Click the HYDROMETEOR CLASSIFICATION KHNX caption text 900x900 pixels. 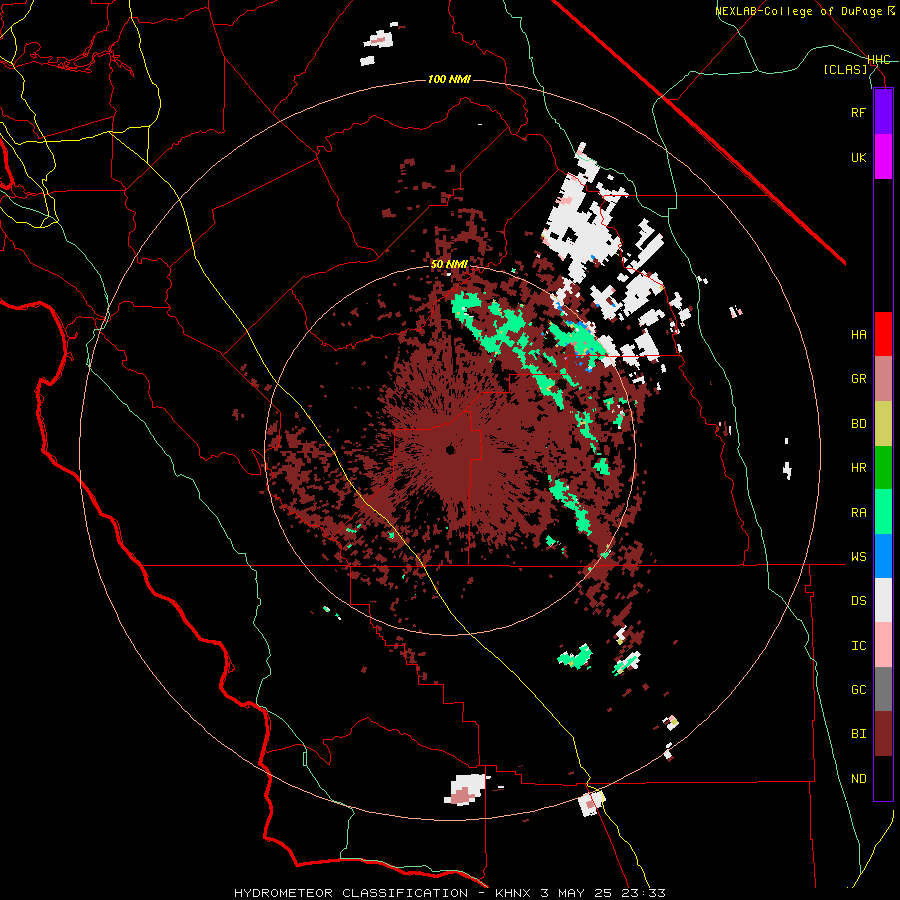[450, 893]
